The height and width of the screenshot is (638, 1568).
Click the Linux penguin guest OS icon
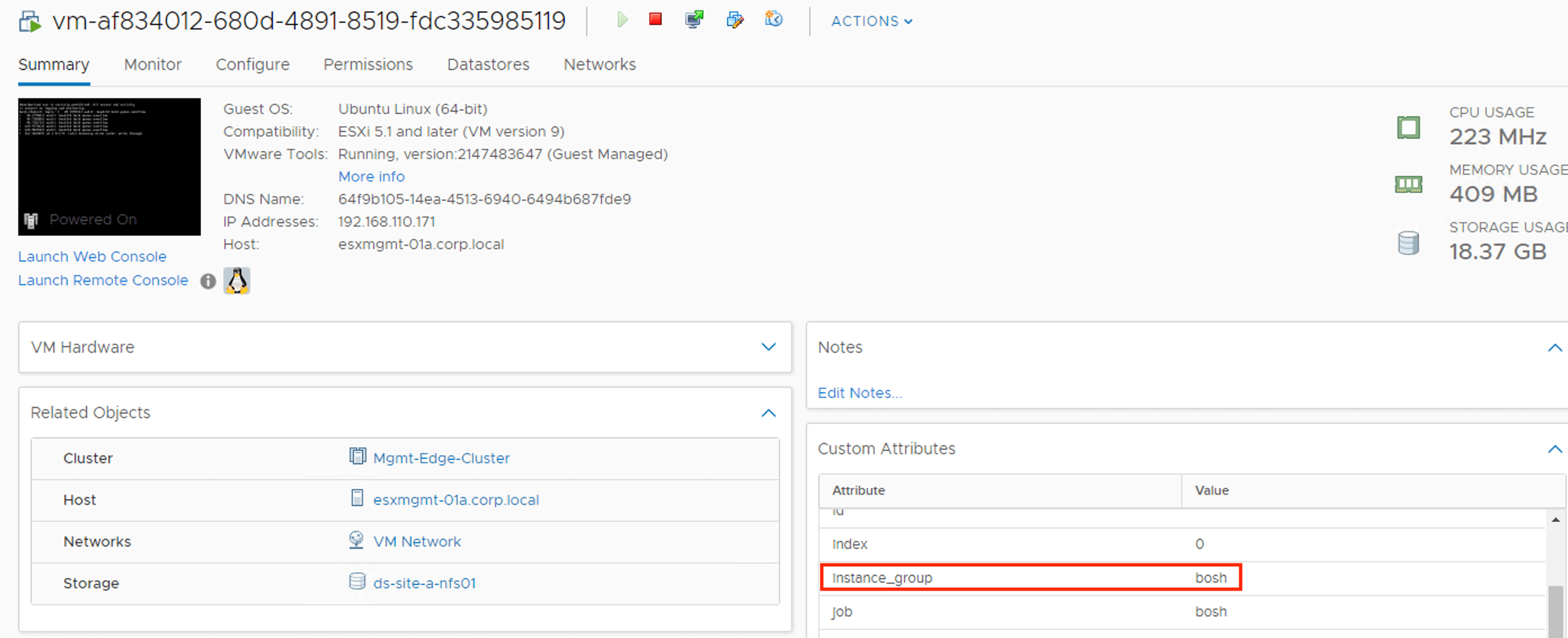click(x=237, y=281)
